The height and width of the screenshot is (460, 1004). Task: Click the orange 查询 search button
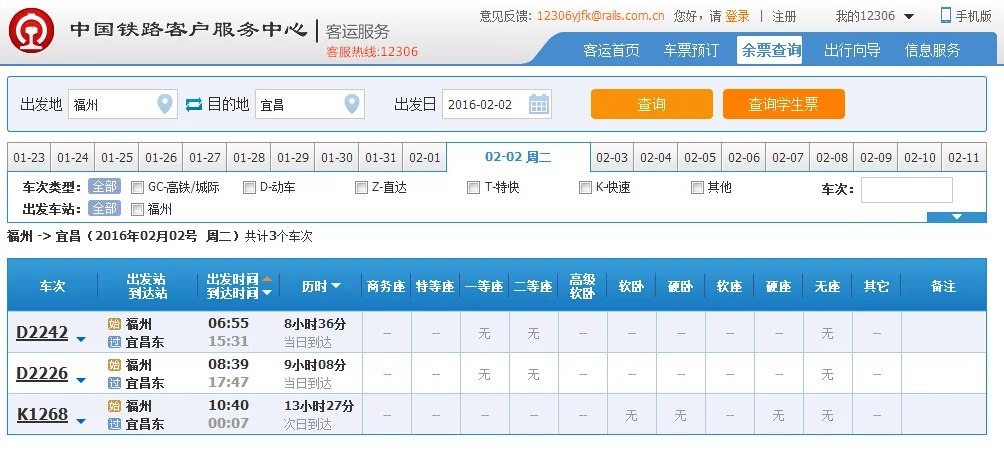651,104
